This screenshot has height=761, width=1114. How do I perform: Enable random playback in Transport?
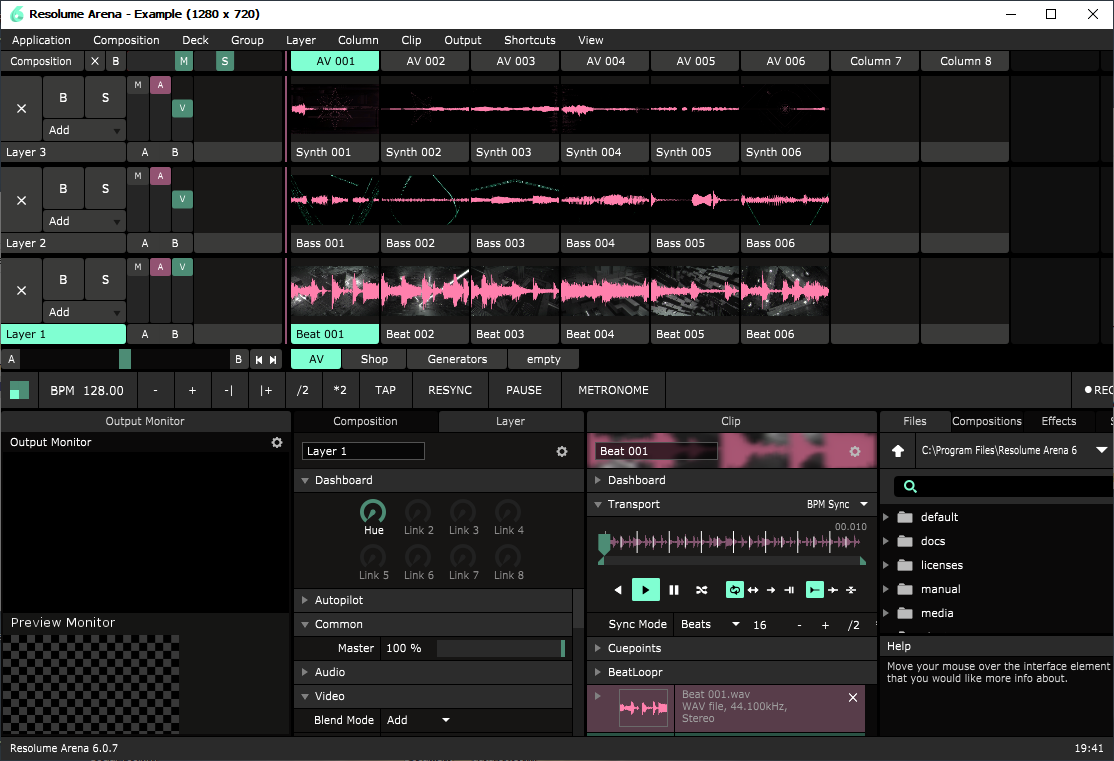coord(701,590)
